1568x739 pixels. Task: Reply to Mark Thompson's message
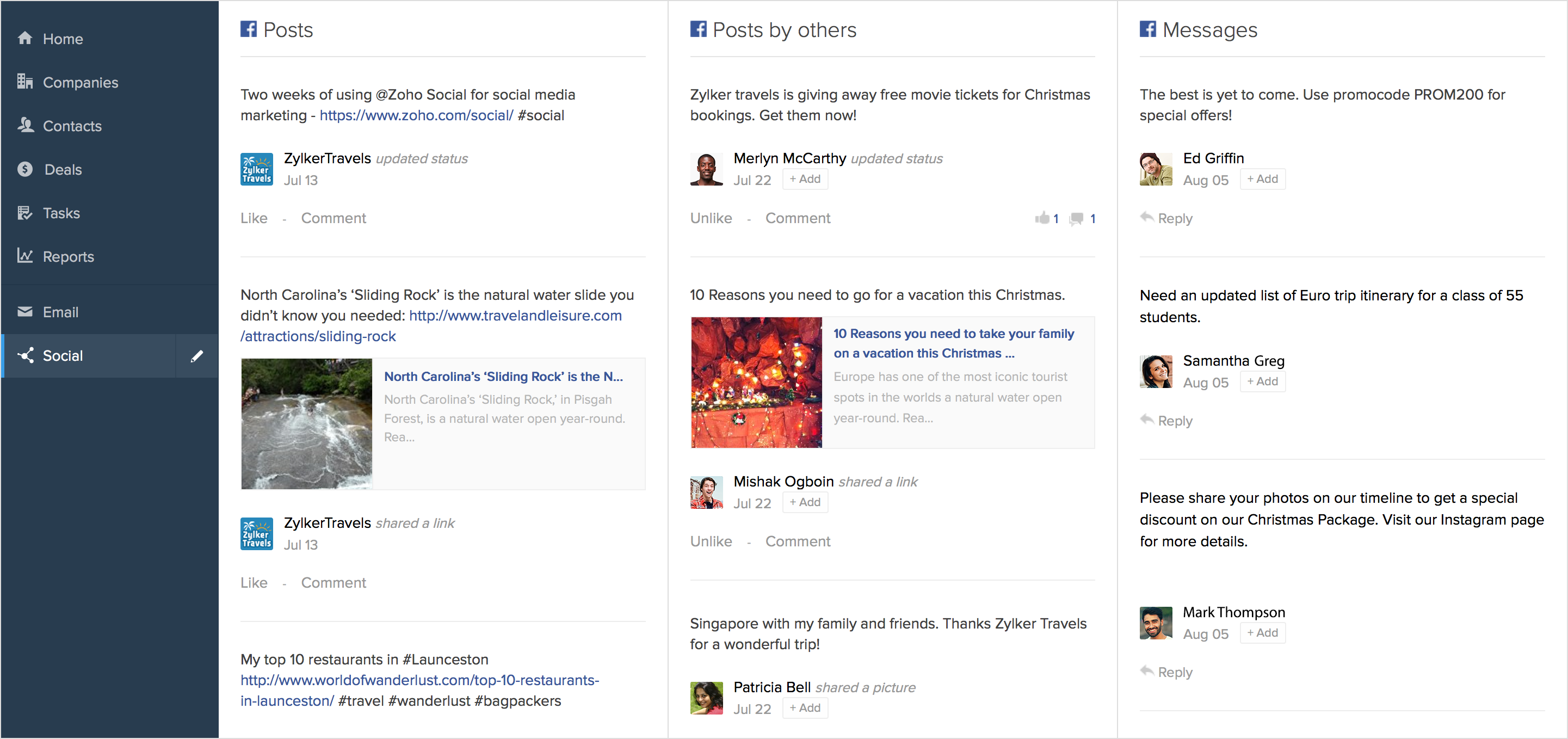pyautogui.click(x=1166, y=672)
